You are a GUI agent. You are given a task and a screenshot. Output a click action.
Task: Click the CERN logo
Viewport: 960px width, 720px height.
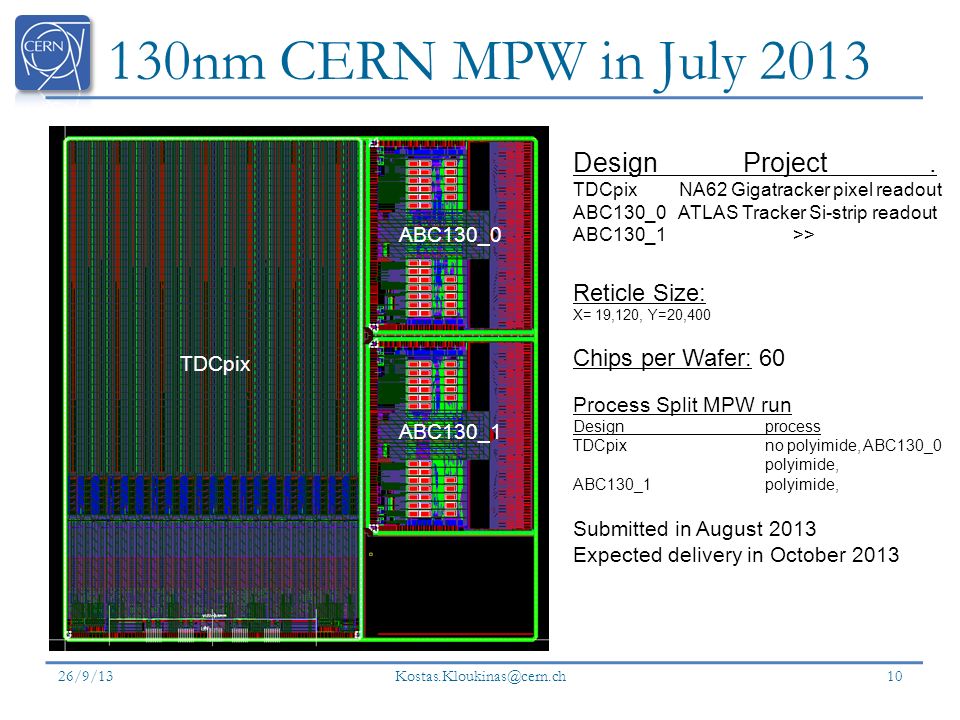pyautogui.click(x=53, y=54)
